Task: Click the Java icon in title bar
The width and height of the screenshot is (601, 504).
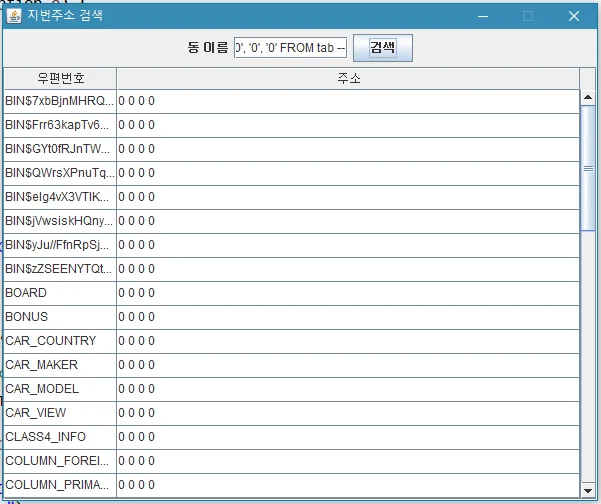Action: tap(14, 16)
